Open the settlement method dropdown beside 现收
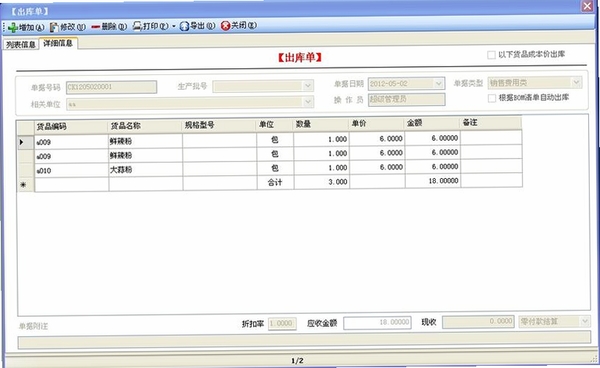This screenshot has height=368, width=600. tap(584, 321)
